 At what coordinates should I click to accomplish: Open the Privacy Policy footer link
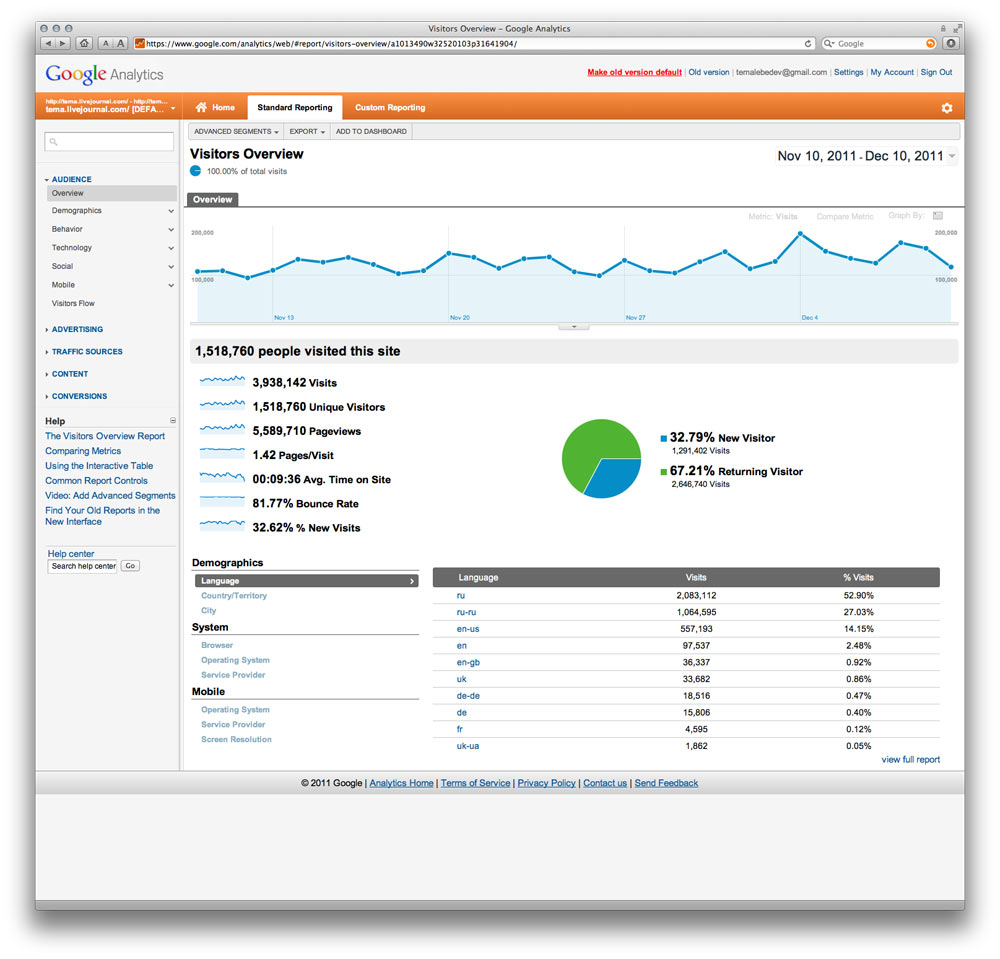tap(546, 783)
